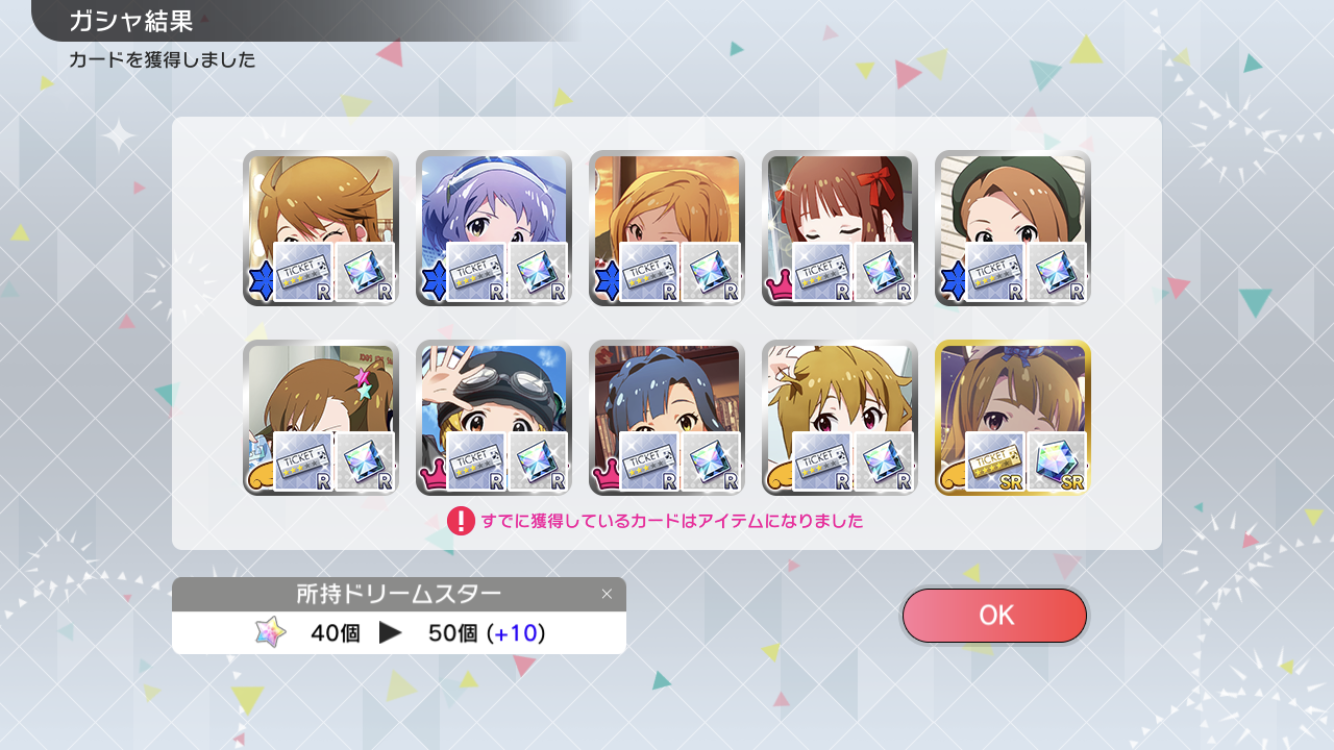Select the red ribbon girl card
Viewport: 1334px width, 750px height.
click(x=839, y=228)
